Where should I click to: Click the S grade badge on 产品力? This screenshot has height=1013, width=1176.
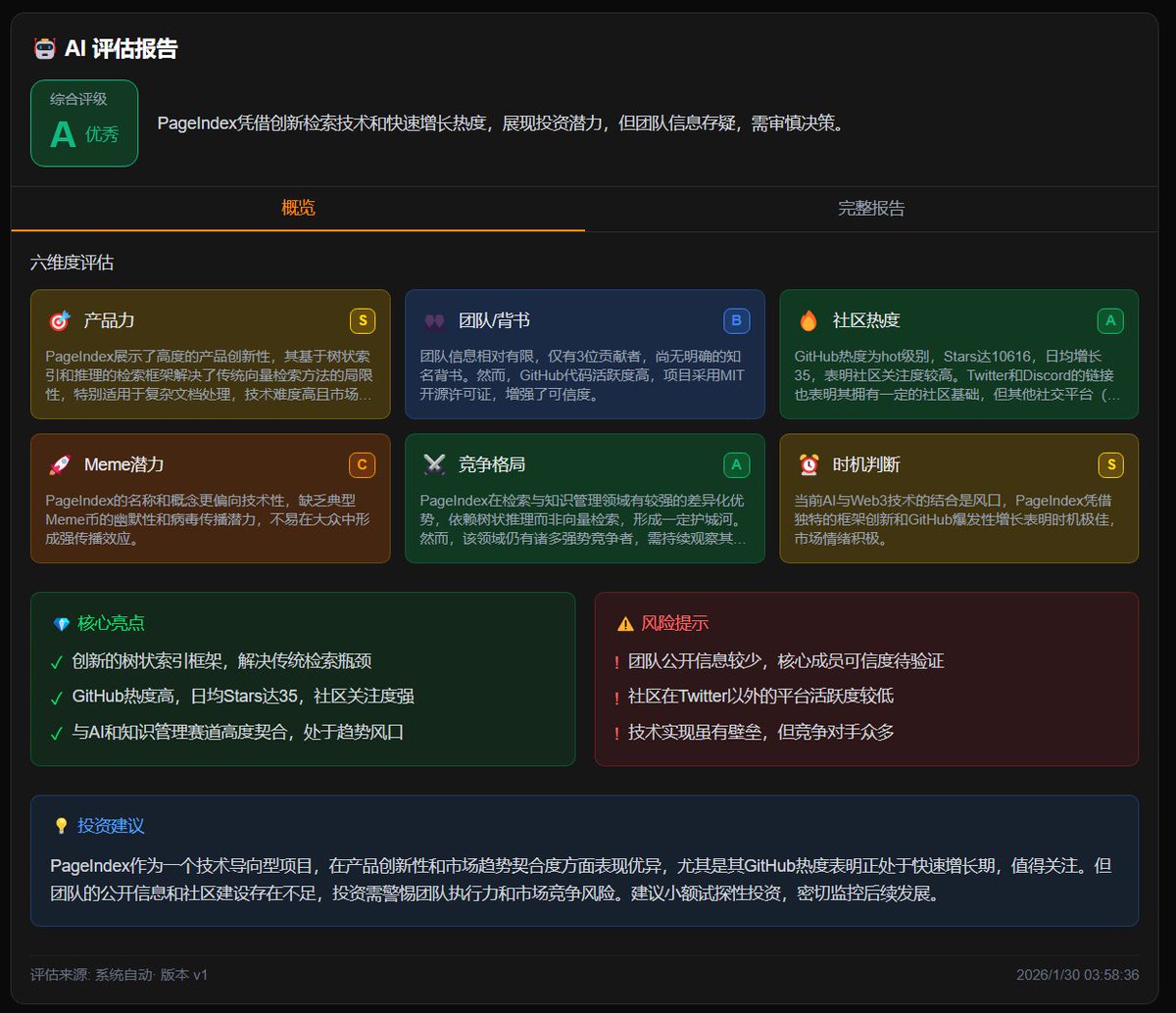click(362, 320)
